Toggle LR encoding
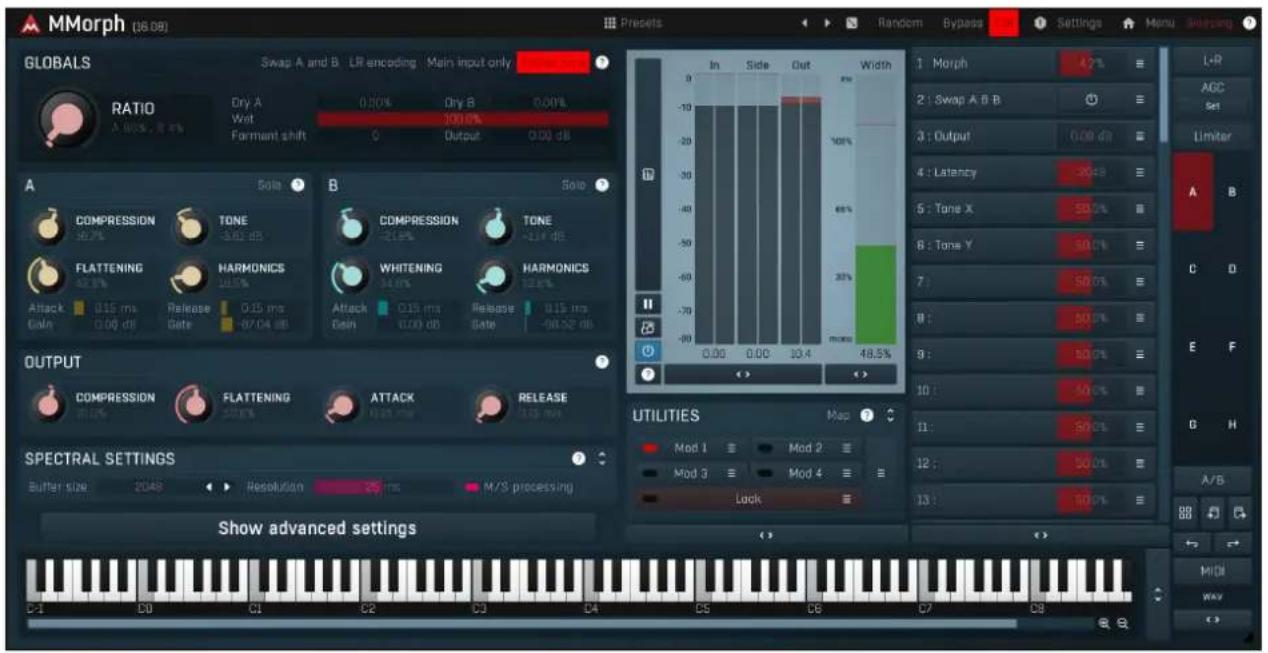The width and height of the screenshot is (1268, 653). [382, 62]
